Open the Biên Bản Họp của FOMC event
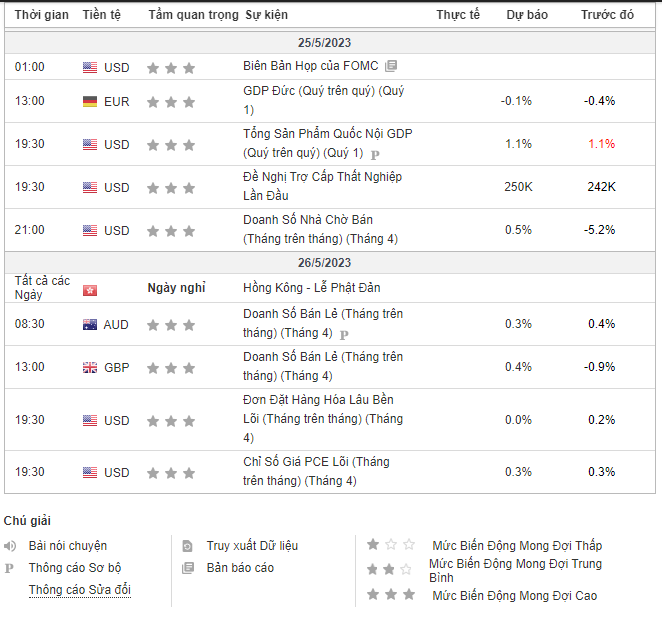 [x=311, y=66]
